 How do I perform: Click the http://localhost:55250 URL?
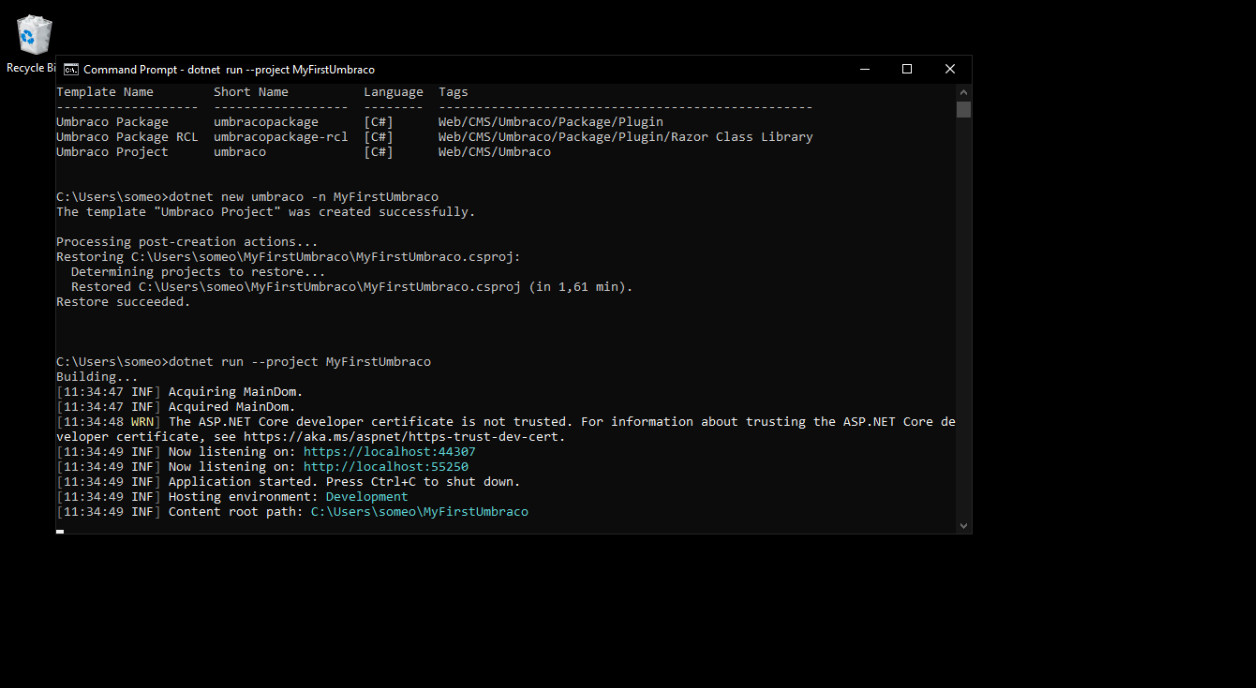[385, 467]
